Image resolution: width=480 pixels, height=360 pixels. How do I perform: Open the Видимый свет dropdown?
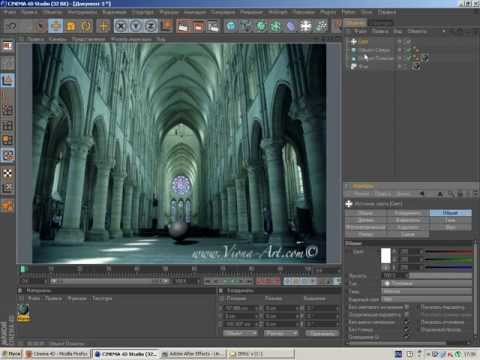coord(427,299)
